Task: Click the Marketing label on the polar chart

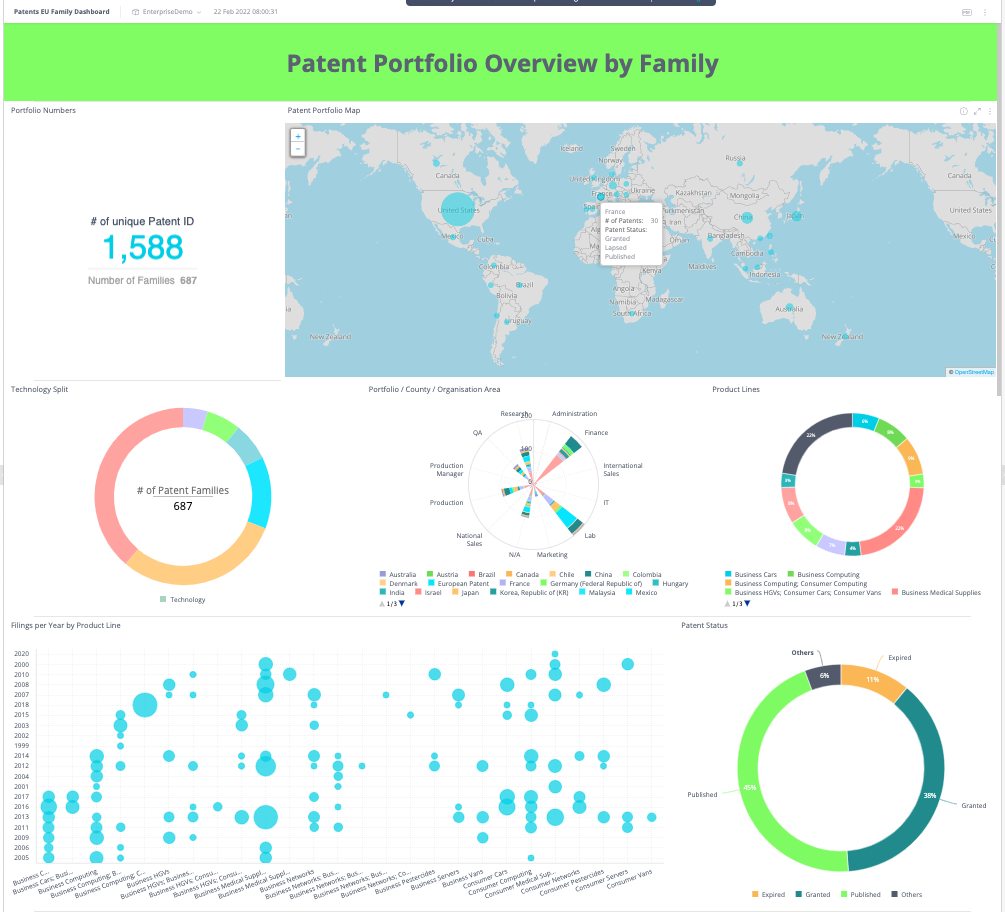Action: coord(552,554)
